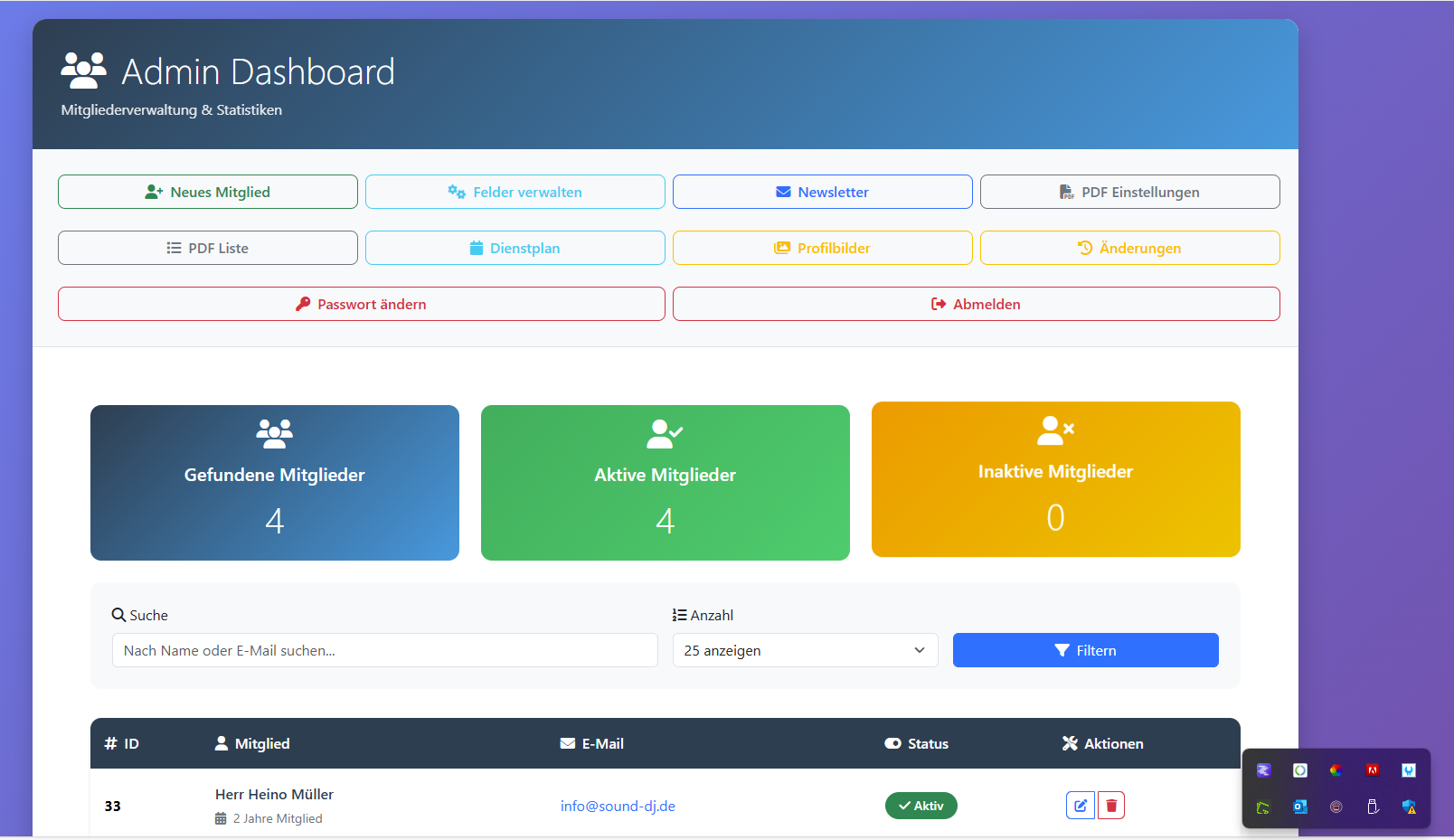
Task: Open the Dienstplan page
Action: 515,248
